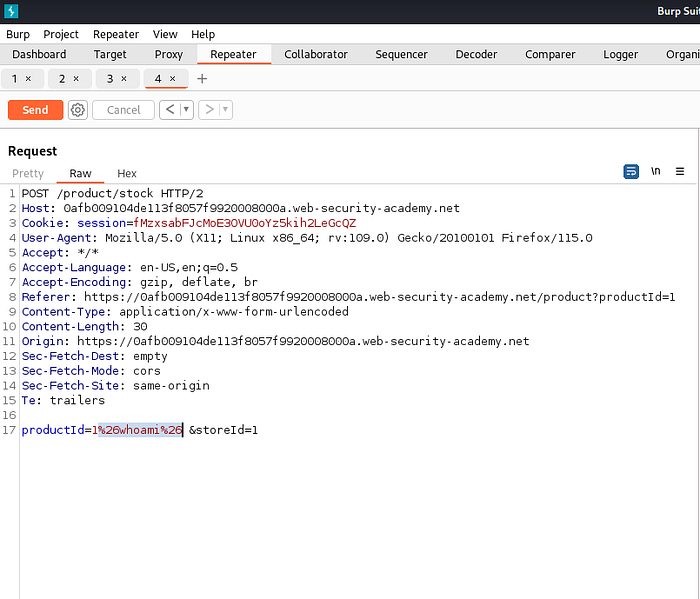Viewport: 700px width, 599px height.
Task: Close Repeater tab 4
Action: (172, 79)
